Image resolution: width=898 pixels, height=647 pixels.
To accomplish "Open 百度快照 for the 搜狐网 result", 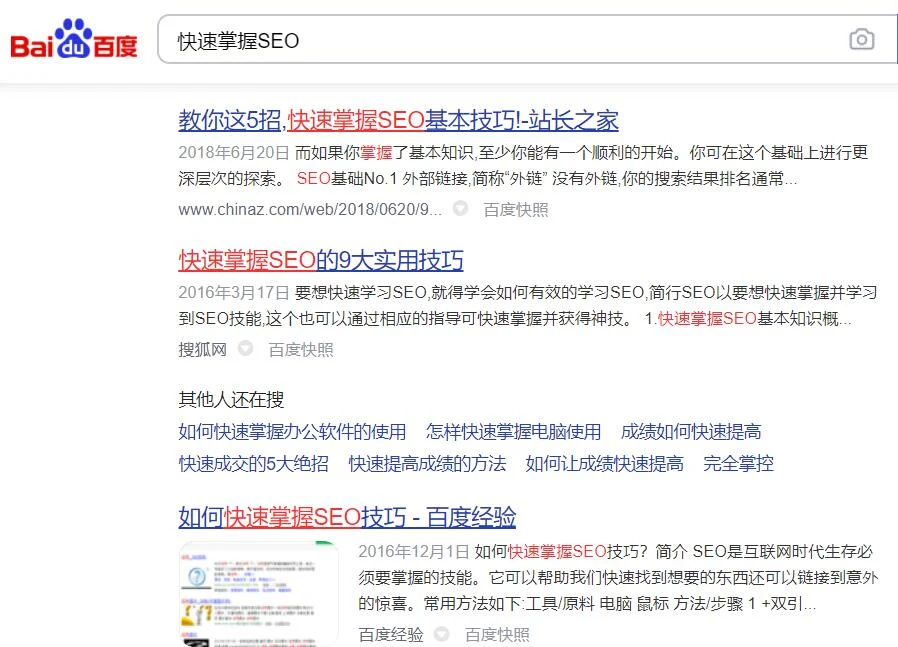I will click(x=301, y=349).
